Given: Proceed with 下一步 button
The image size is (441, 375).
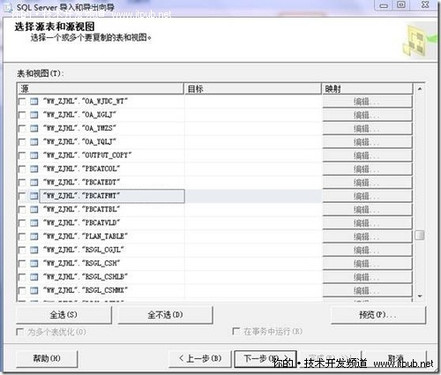Looking at the screenshot, I should [265, 359].
